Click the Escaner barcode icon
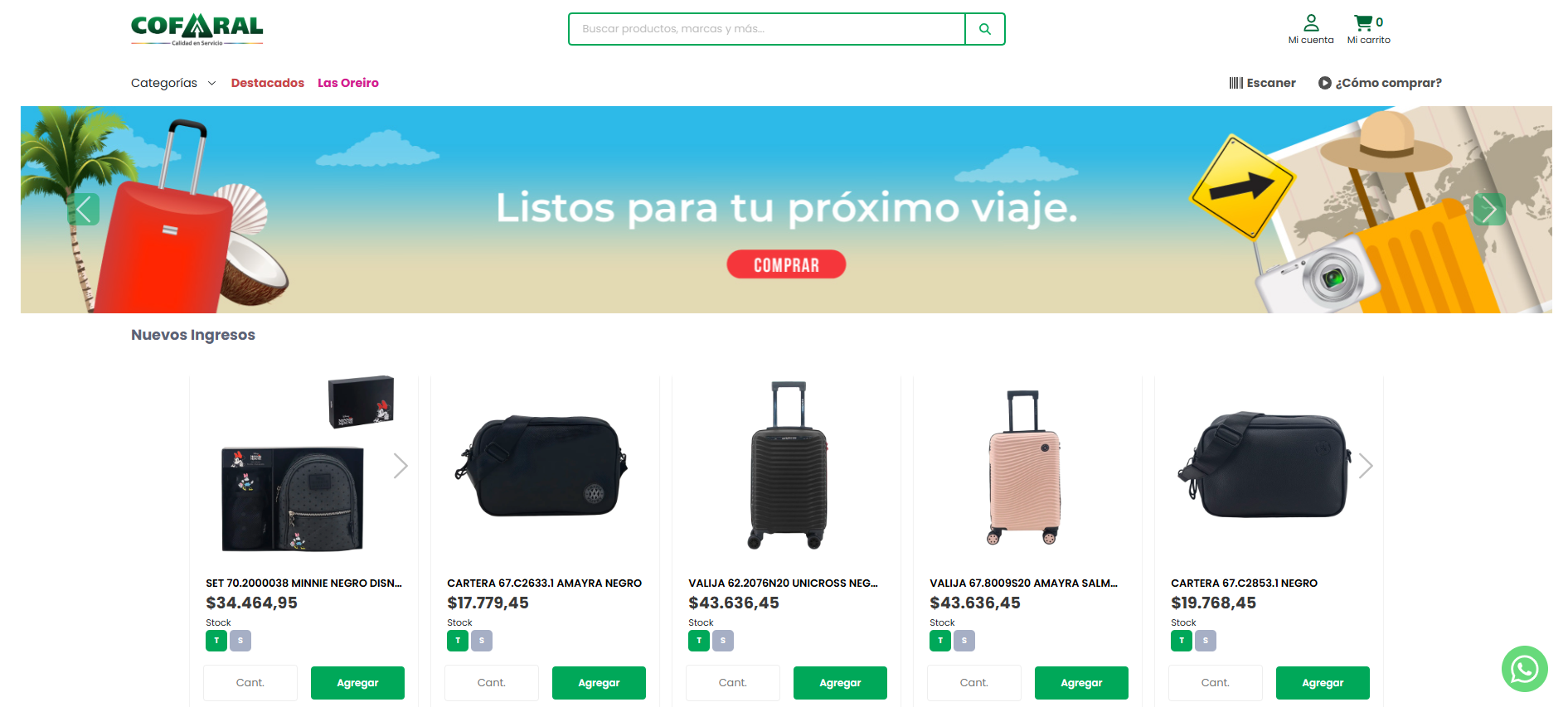1568x707 pixels. (x=1235, y=83)
